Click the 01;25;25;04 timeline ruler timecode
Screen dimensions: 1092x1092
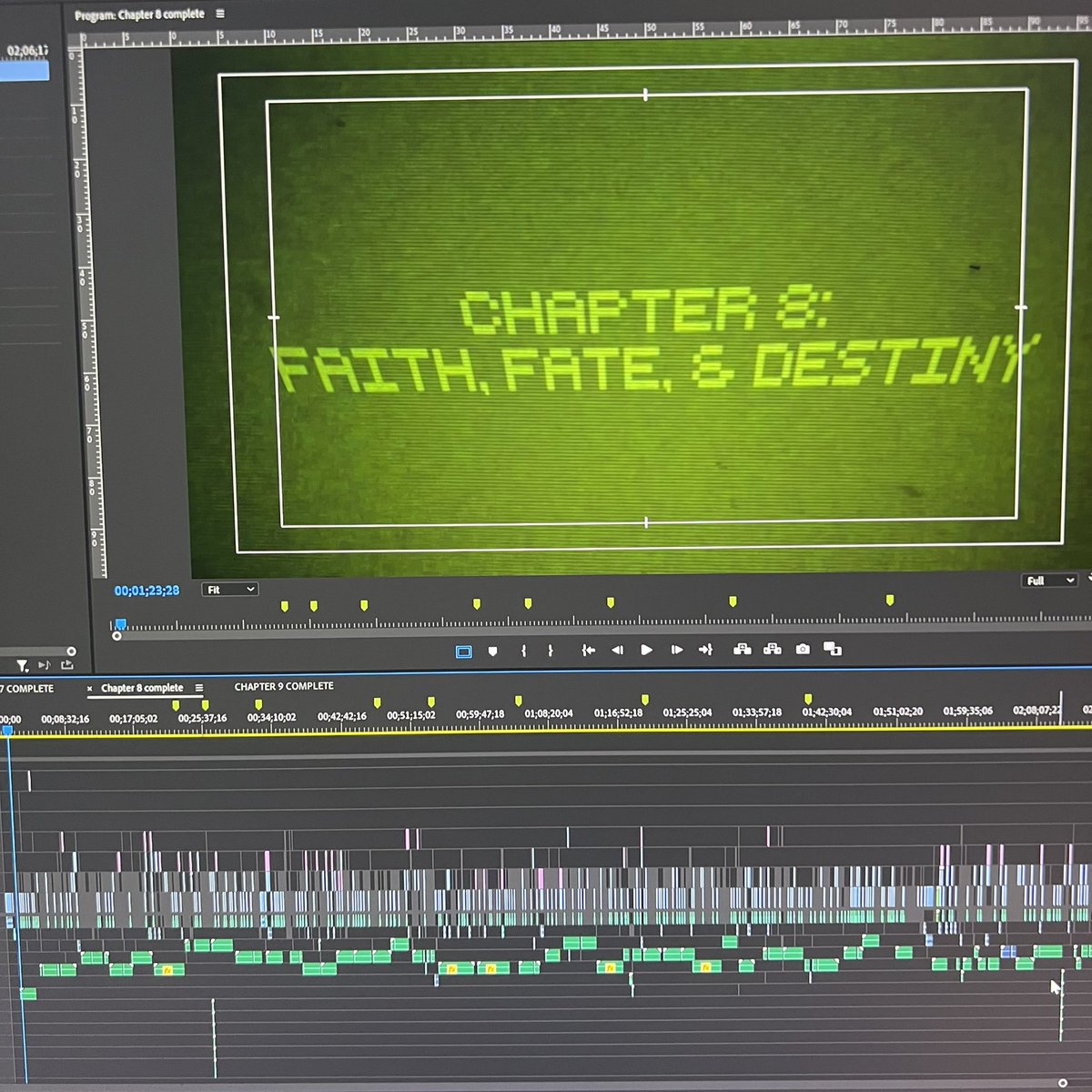(x=688, y=713)
